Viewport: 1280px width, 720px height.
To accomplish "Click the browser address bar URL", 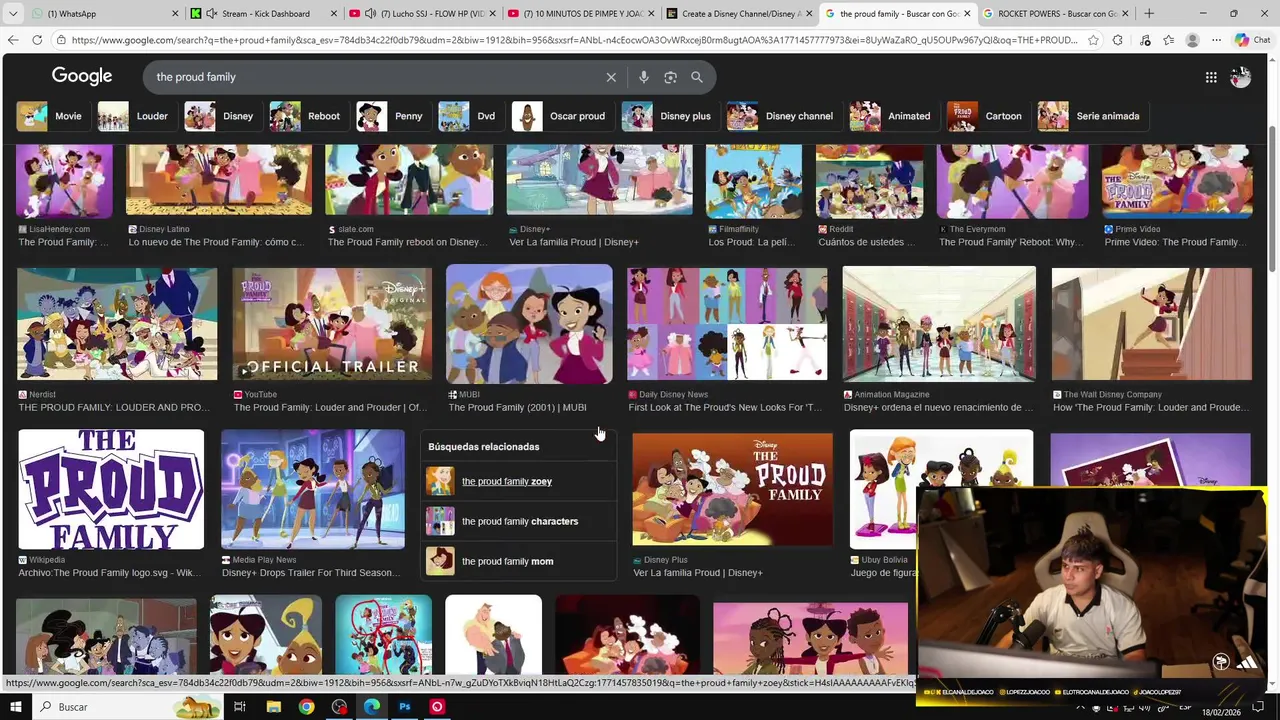I will [x=575, y=40].
